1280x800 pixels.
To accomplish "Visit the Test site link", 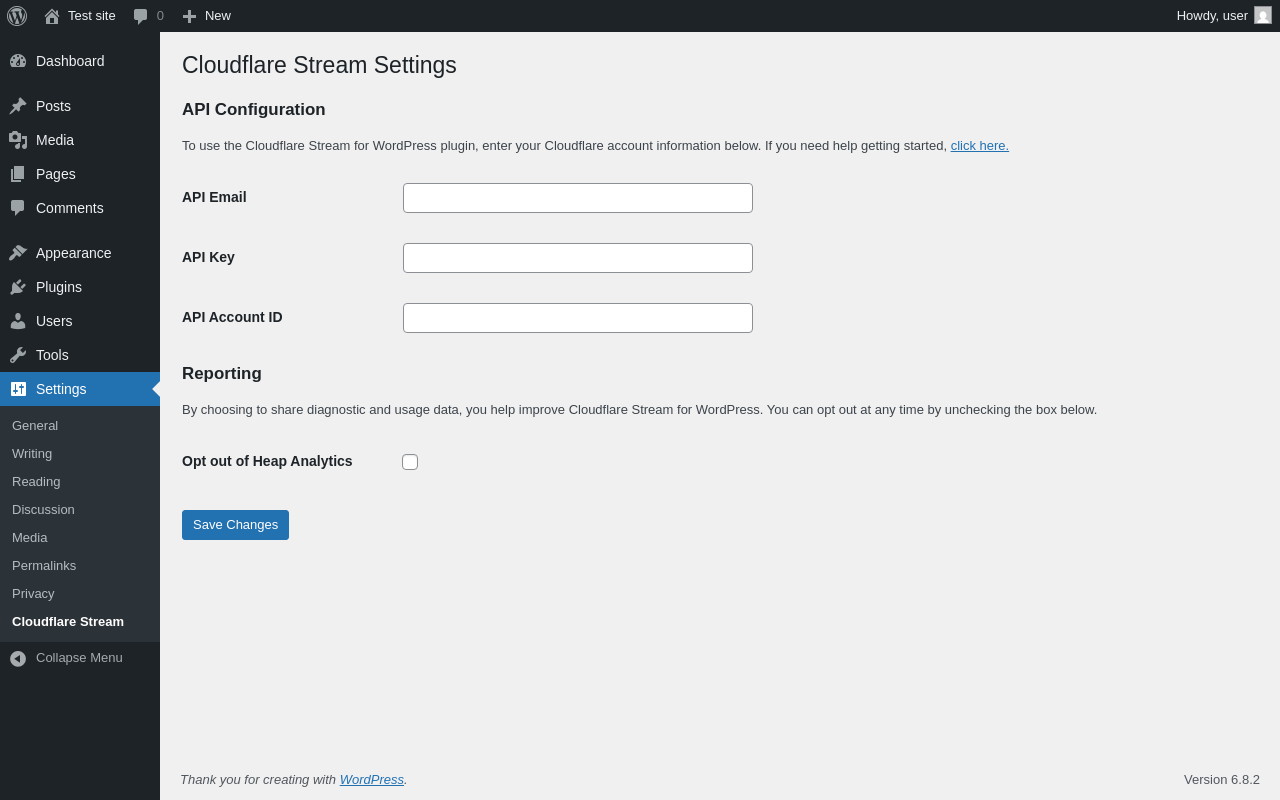I will coord(92,16).
